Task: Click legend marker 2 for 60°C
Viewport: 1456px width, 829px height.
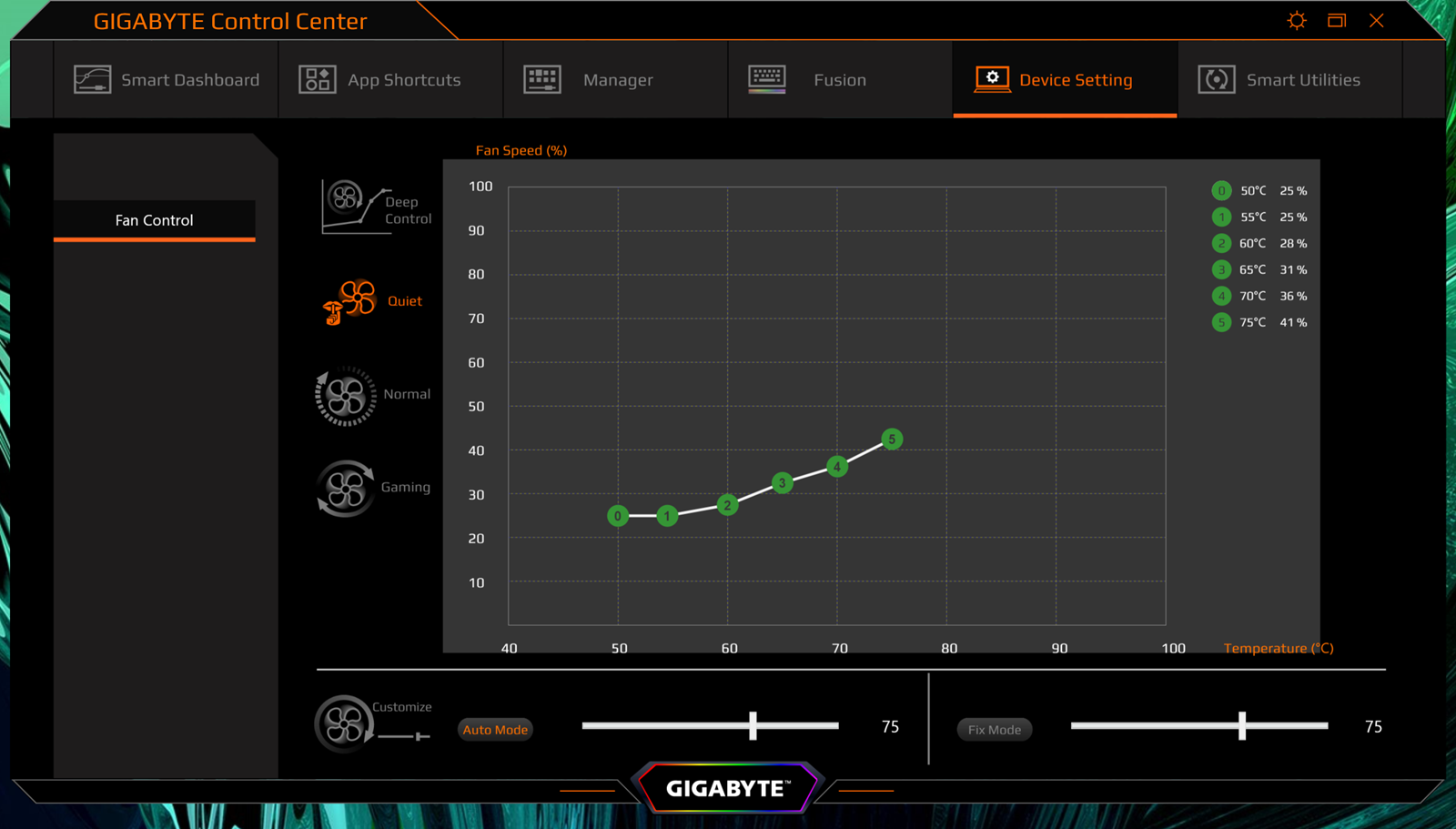Action: coord(1221,244)
